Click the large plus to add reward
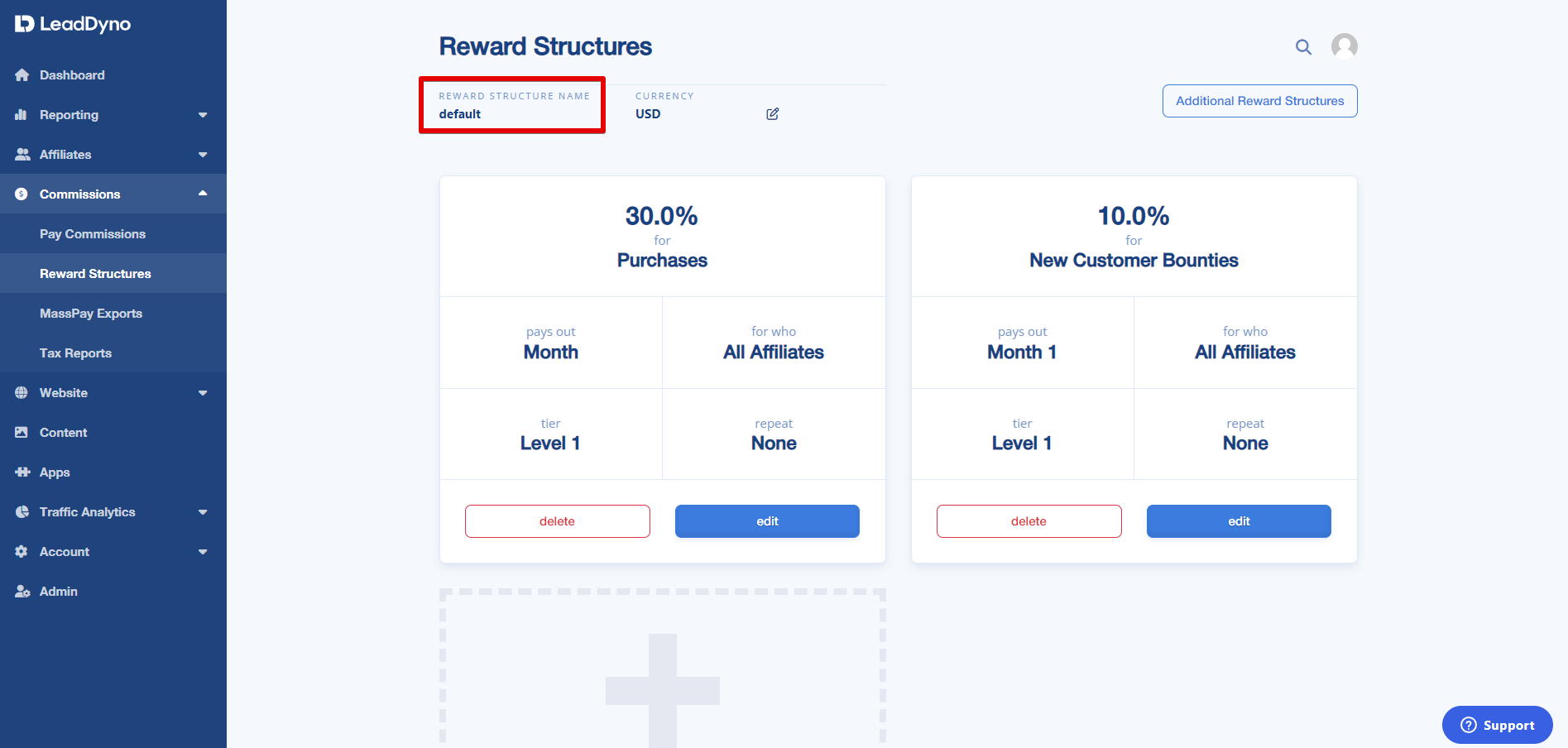Viewport: 1568px width, 748px height. click(x=663, y=690)
